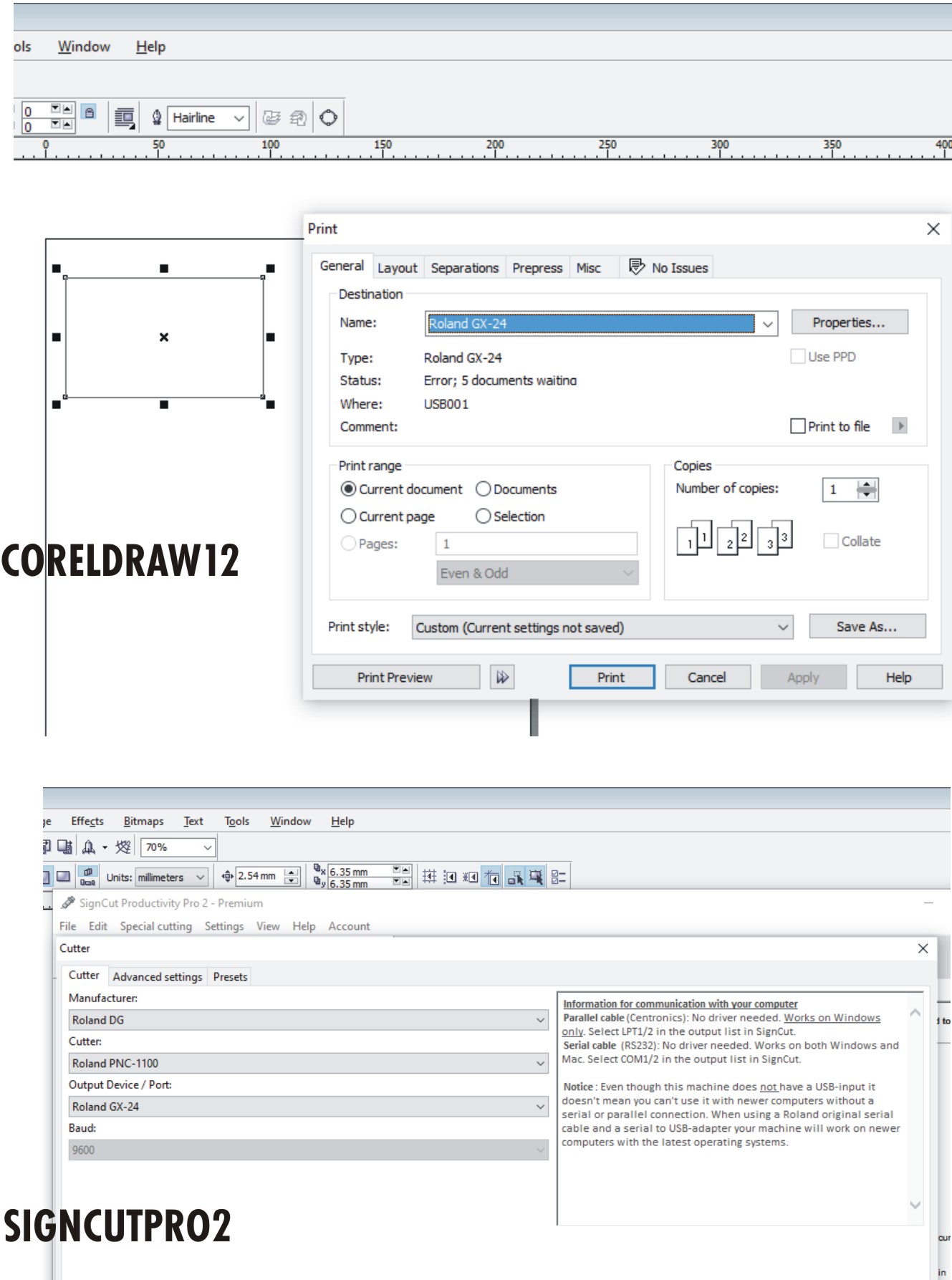This screenshot has height=1280, width=952.
Task: Open the Hairline outline width dropdown
Action: pos(208,117)
